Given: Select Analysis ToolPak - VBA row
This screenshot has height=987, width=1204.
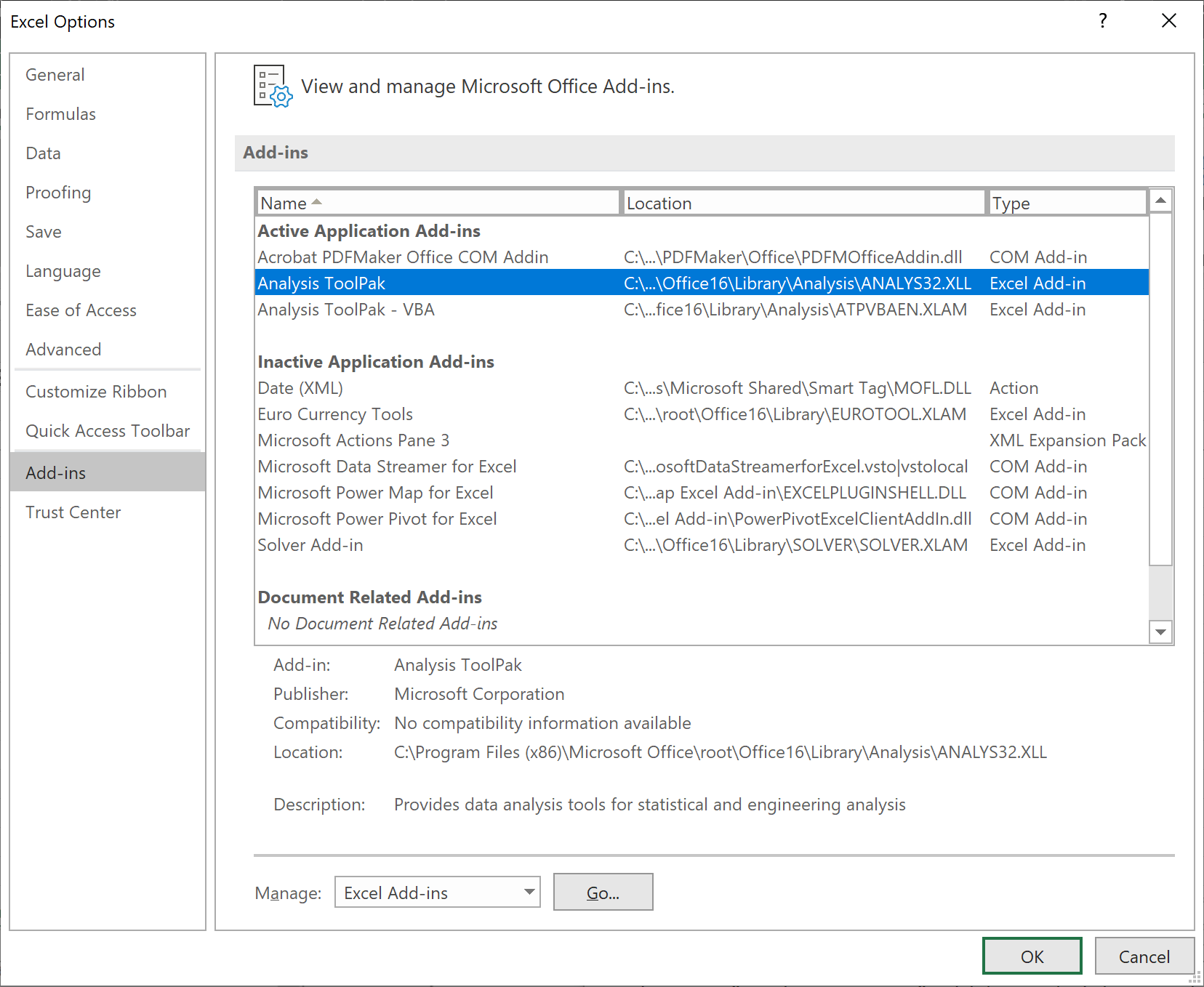Looking at the screenshot, I should 702,310.
